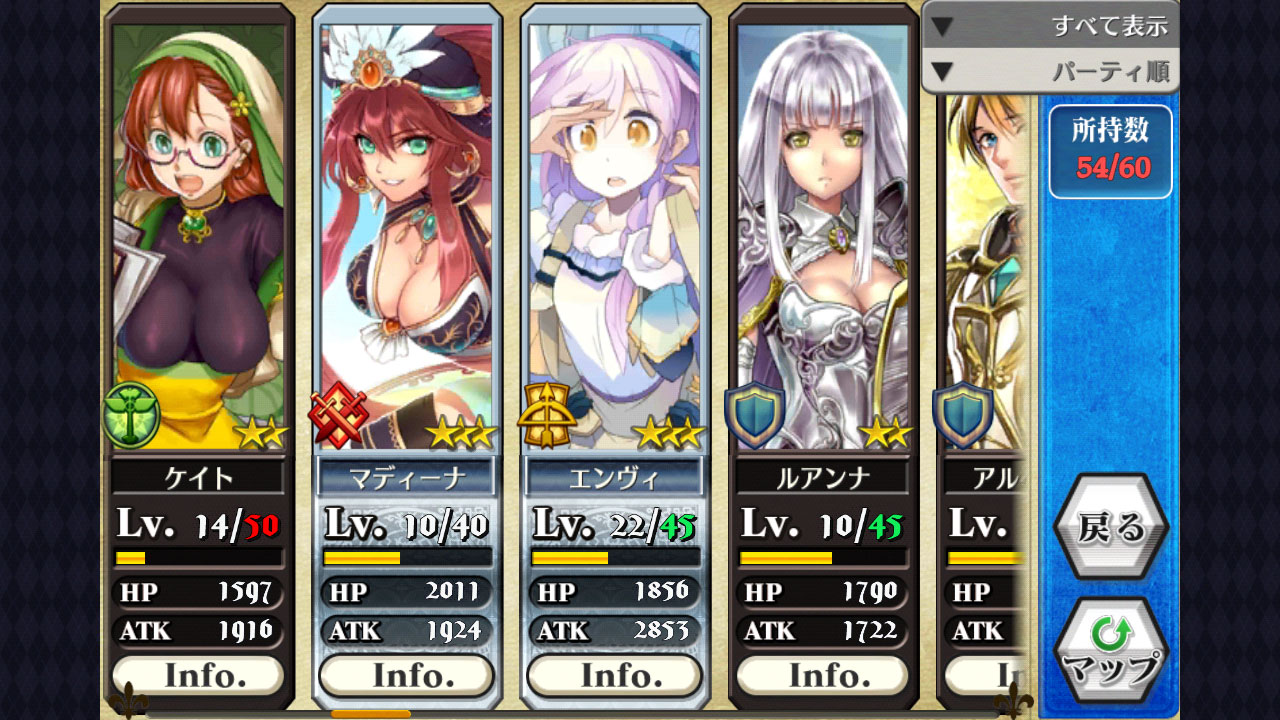Open Info. for エンヴィ
This screenshot has width=1280, height=720.
tap(615, 675)
